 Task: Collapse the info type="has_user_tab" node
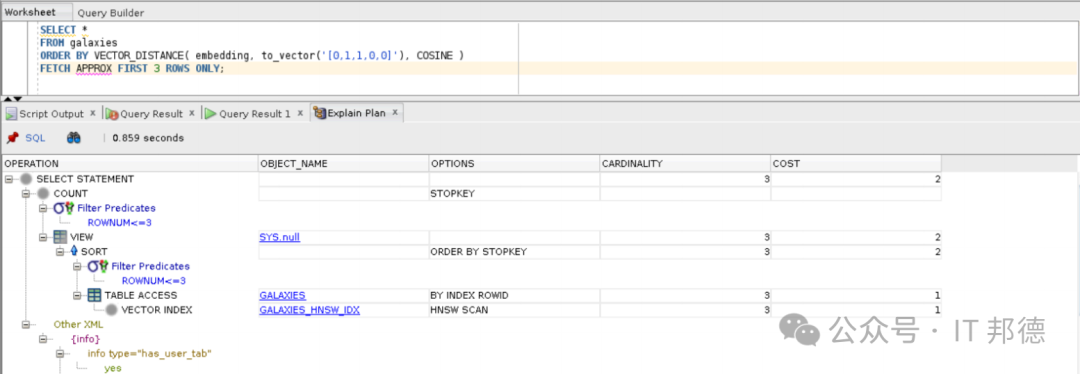point(60,353)
